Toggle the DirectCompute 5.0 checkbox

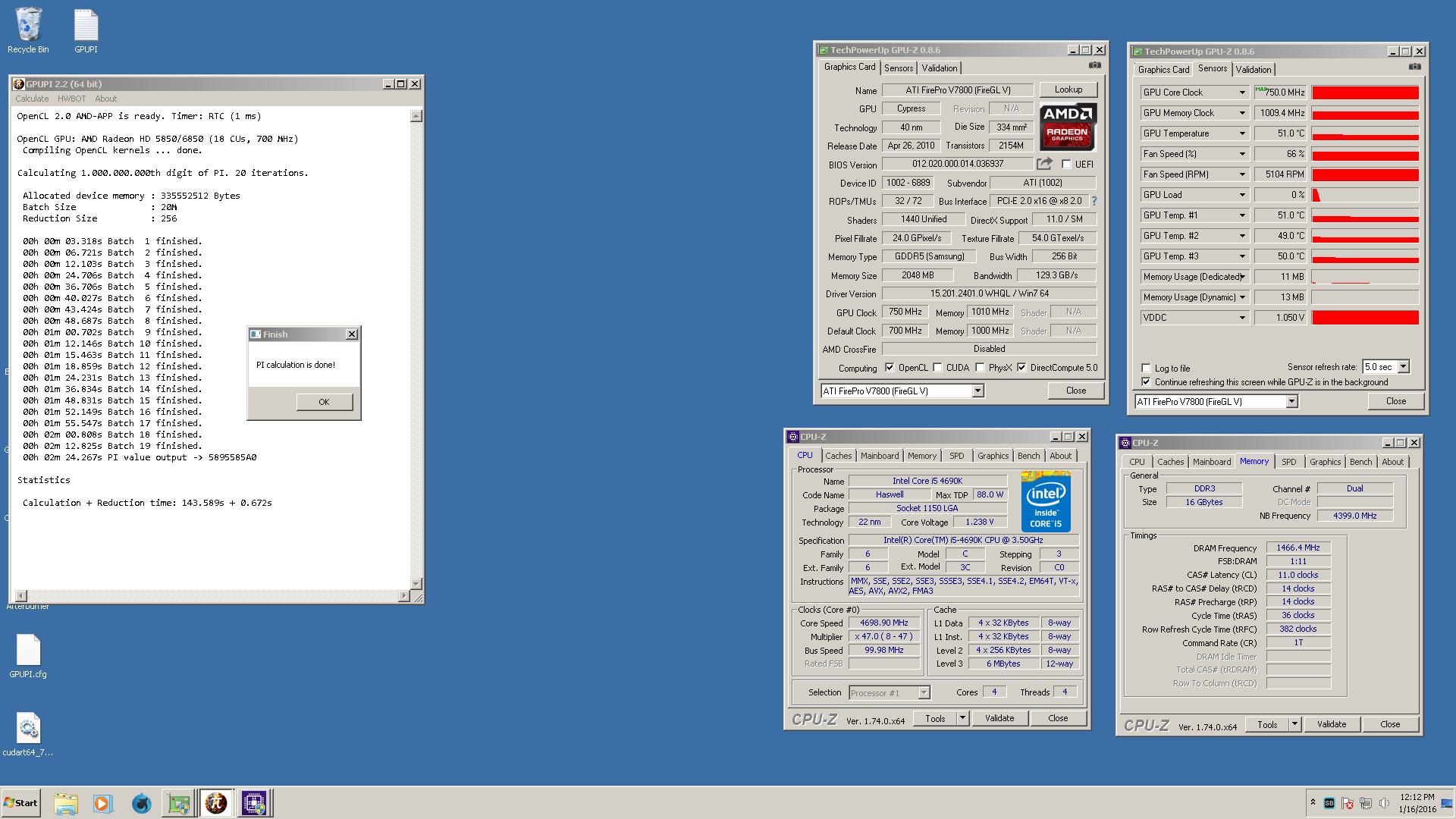tap(1021, 367)
